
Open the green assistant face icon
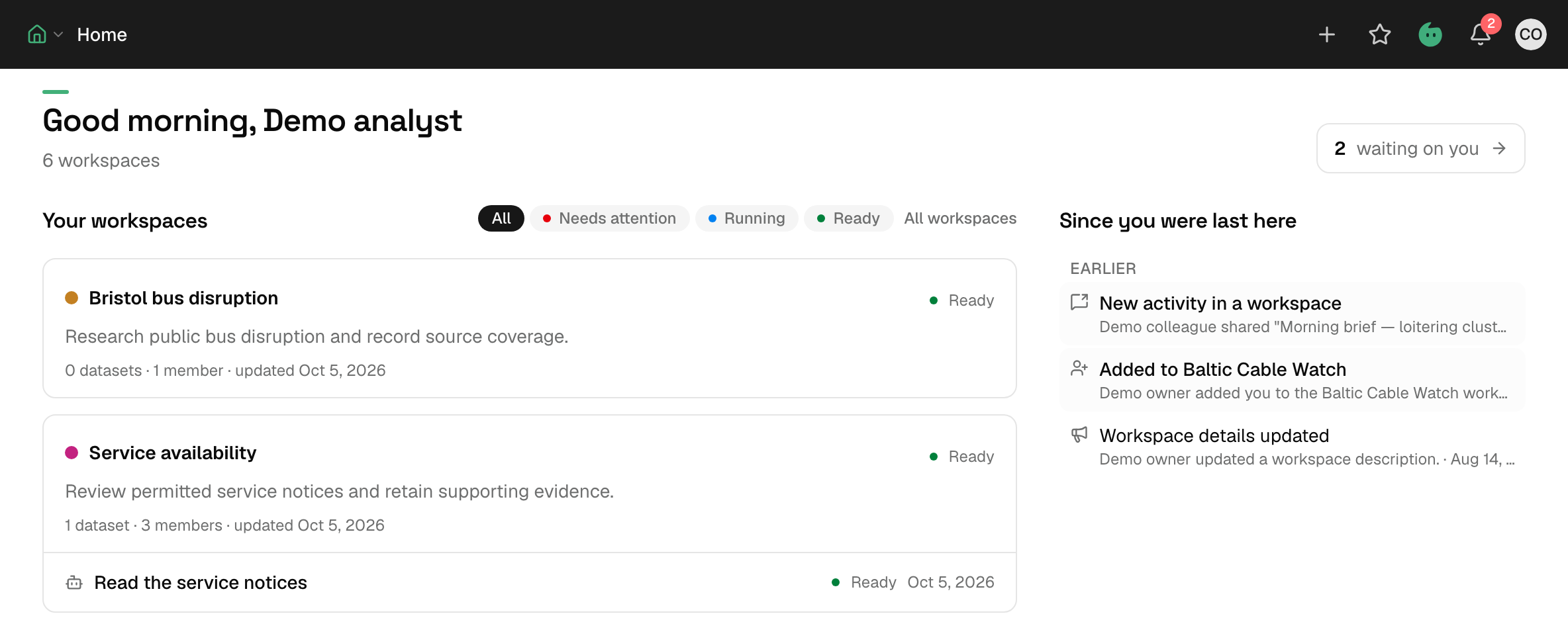coord(1430,34)
